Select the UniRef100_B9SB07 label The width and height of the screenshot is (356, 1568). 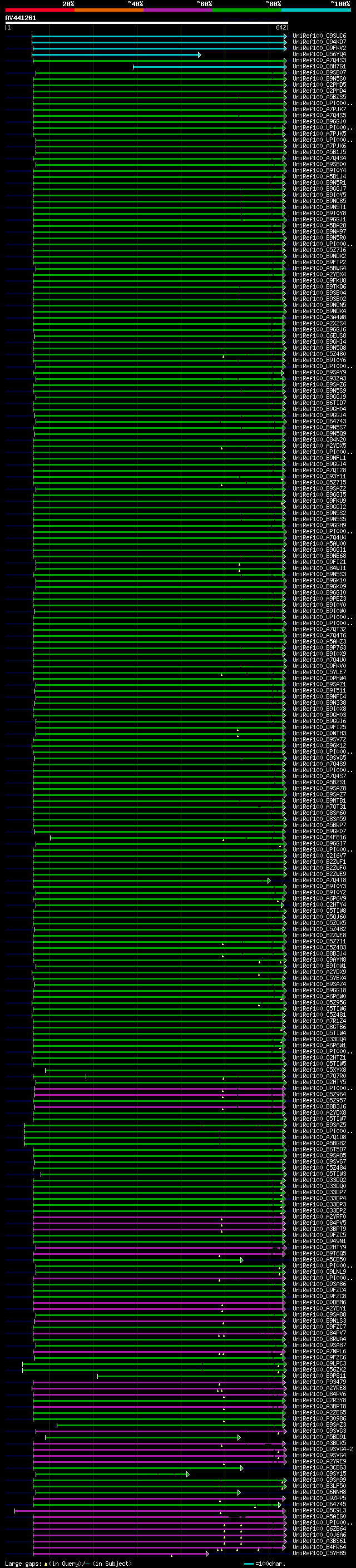point(319,72)
